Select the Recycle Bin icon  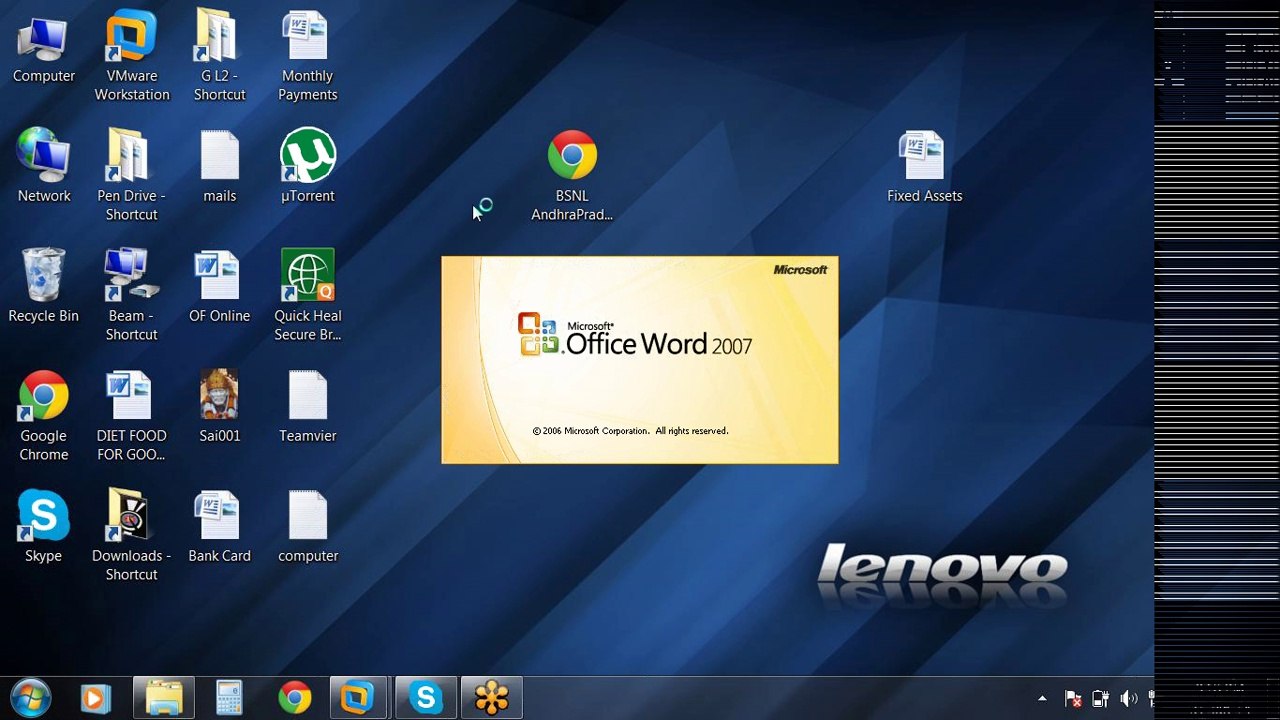click(43, 287)
